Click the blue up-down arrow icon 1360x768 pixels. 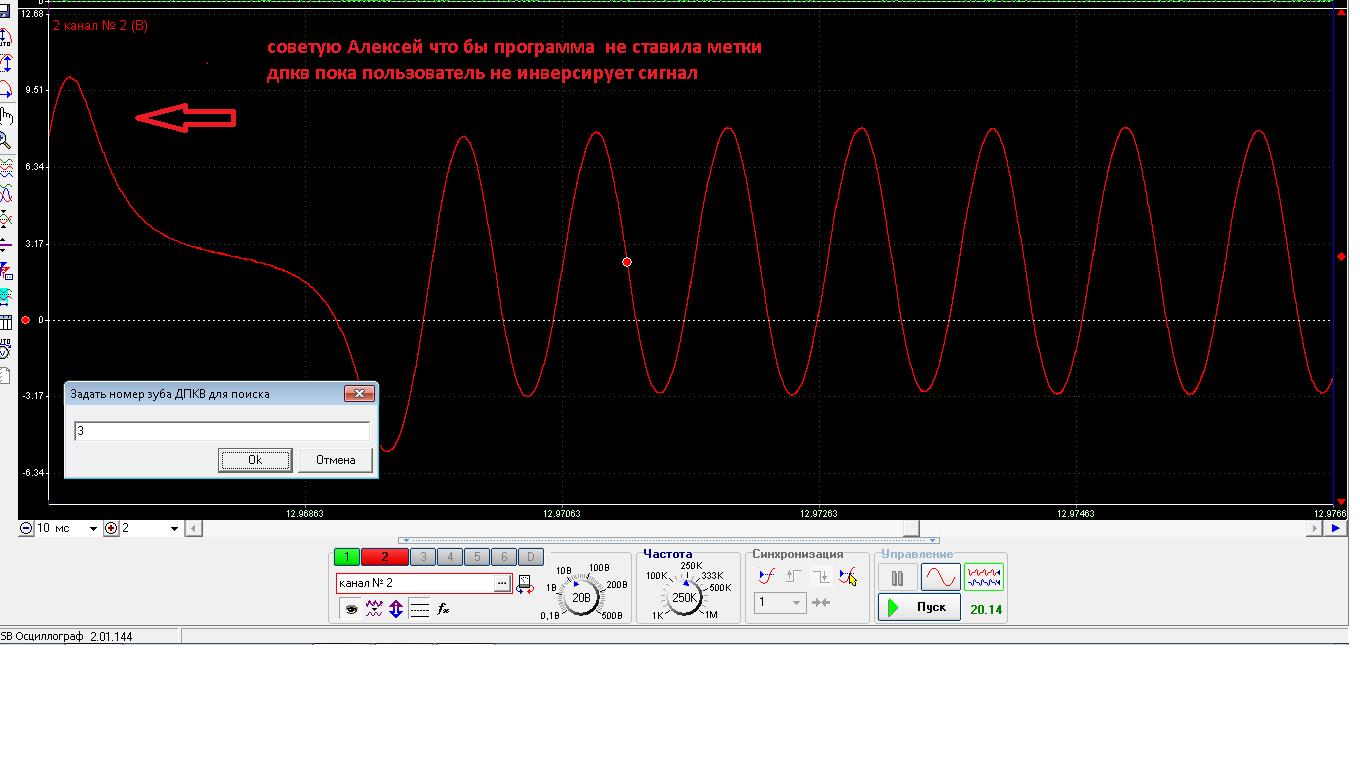point(396,608)
